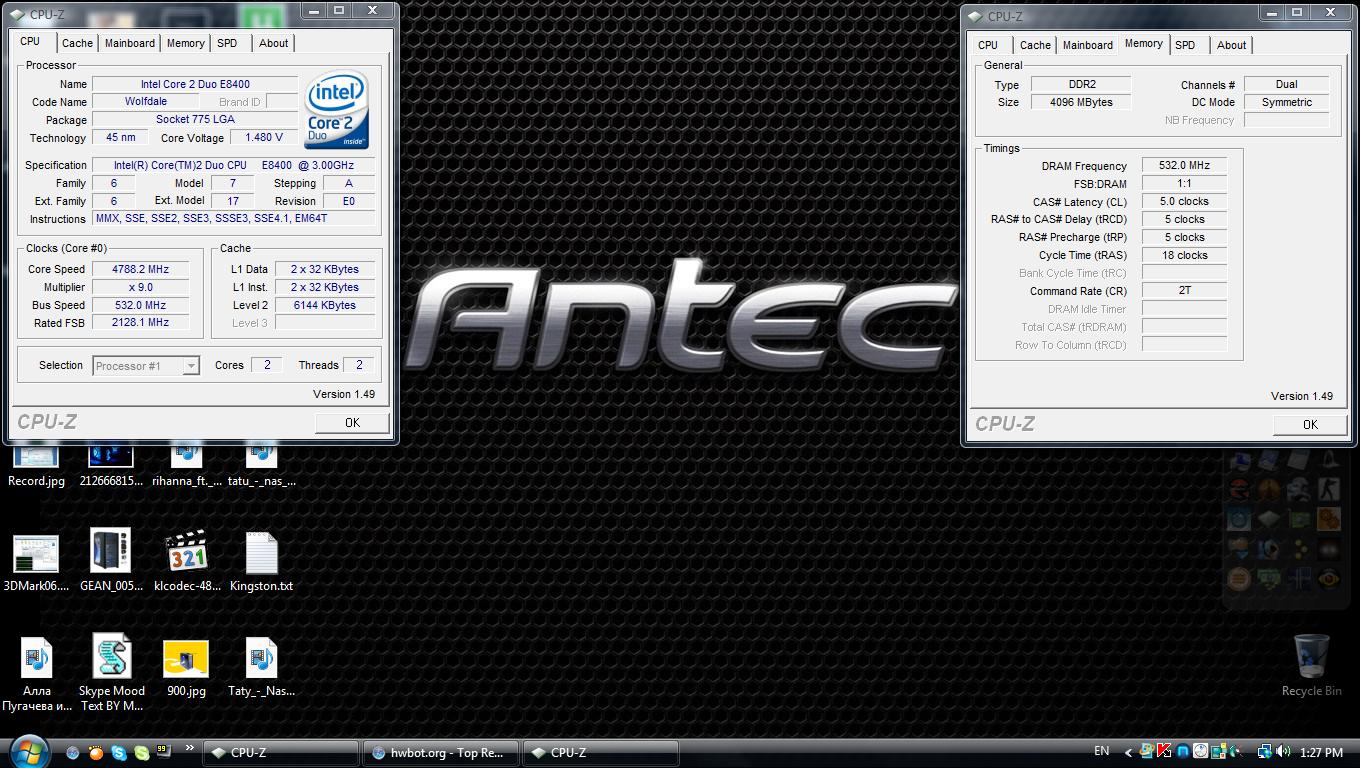Open About tab in left CPU-Z window
1360x768 pixels.
(273, 43)
